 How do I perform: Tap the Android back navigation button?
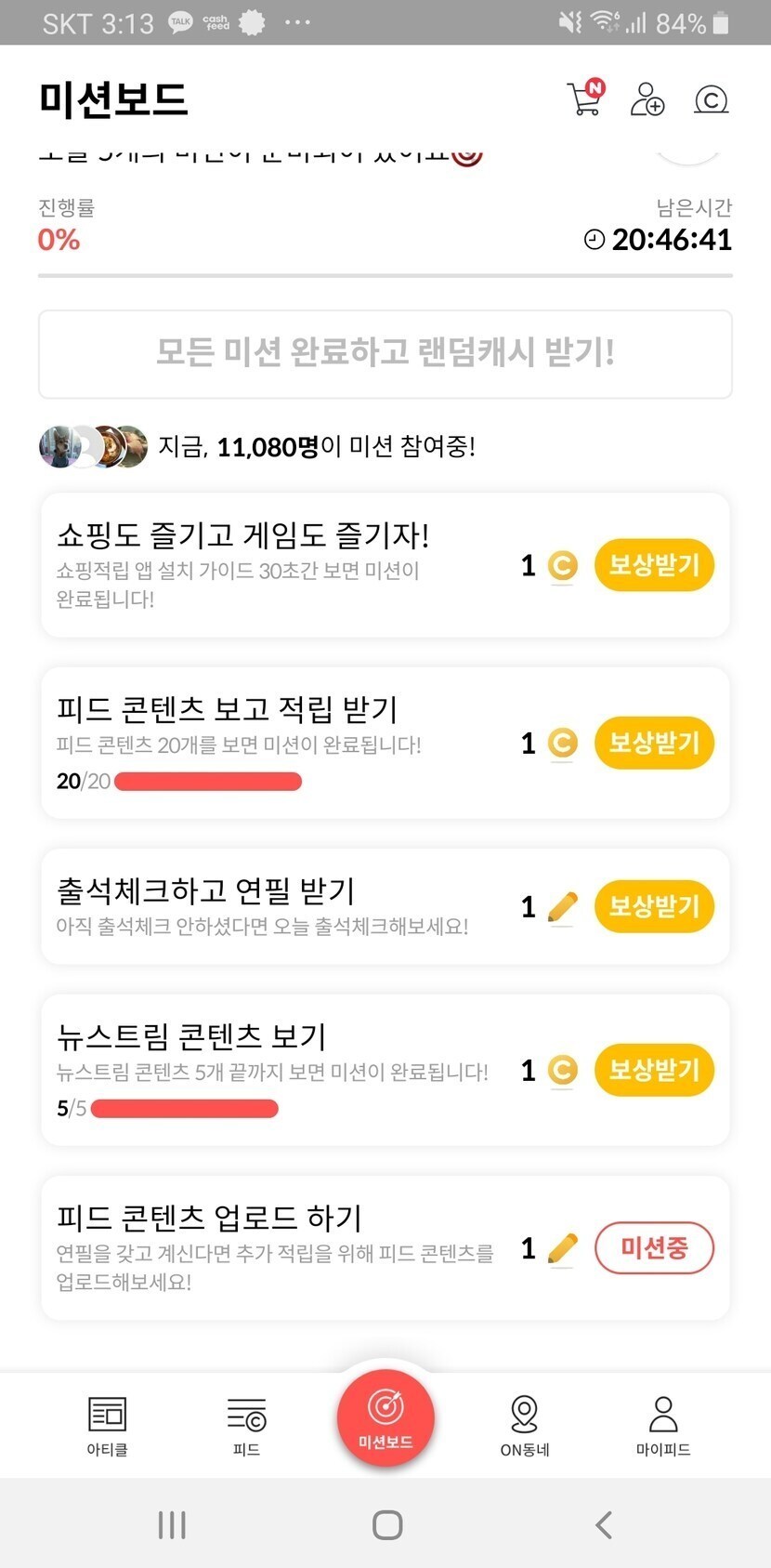pos(604,1524)
